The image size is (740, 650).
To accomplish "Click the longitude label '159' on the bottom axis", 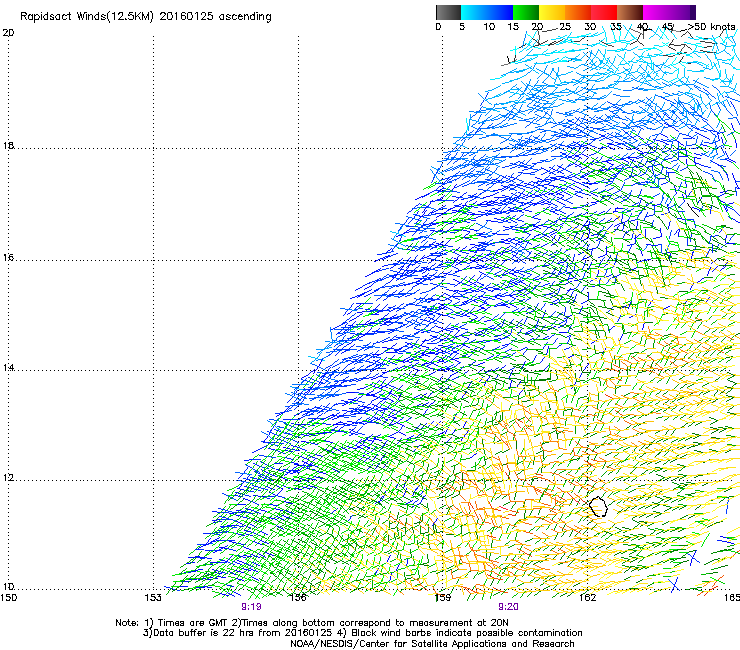I will click(443, 598).
